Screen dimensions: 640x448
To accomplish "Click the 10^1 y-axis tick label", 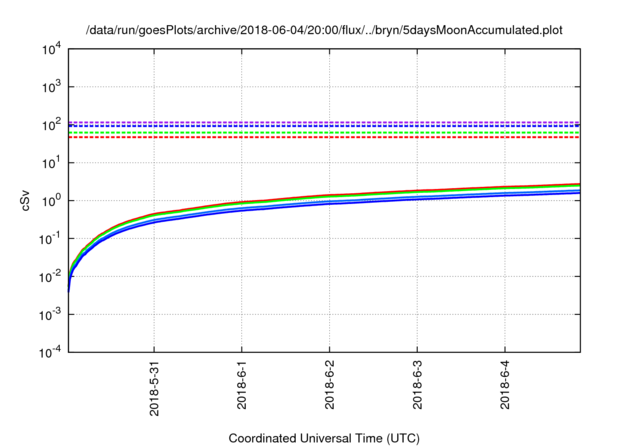I will coord(52,163).
